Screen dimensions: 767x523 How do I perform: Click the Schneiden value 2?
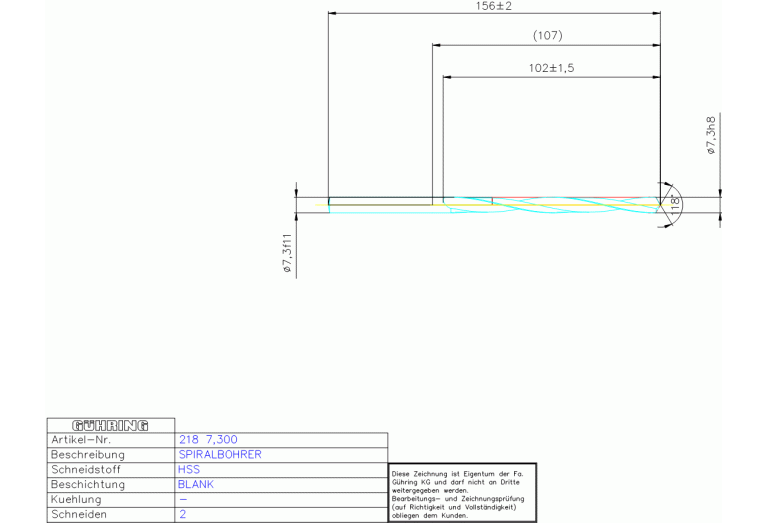pyautogui.click(x=183, y=515)
